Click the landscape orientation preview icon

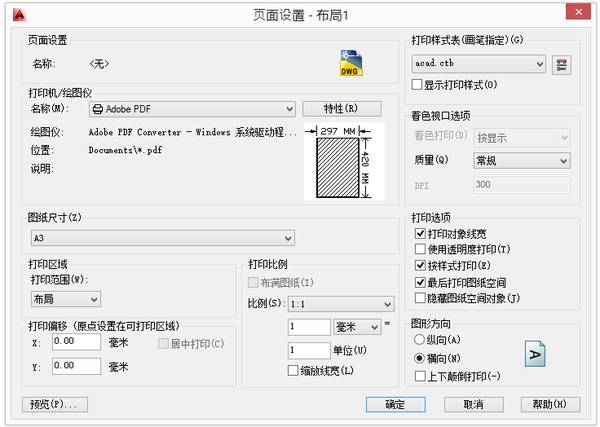tap(535, 353)
